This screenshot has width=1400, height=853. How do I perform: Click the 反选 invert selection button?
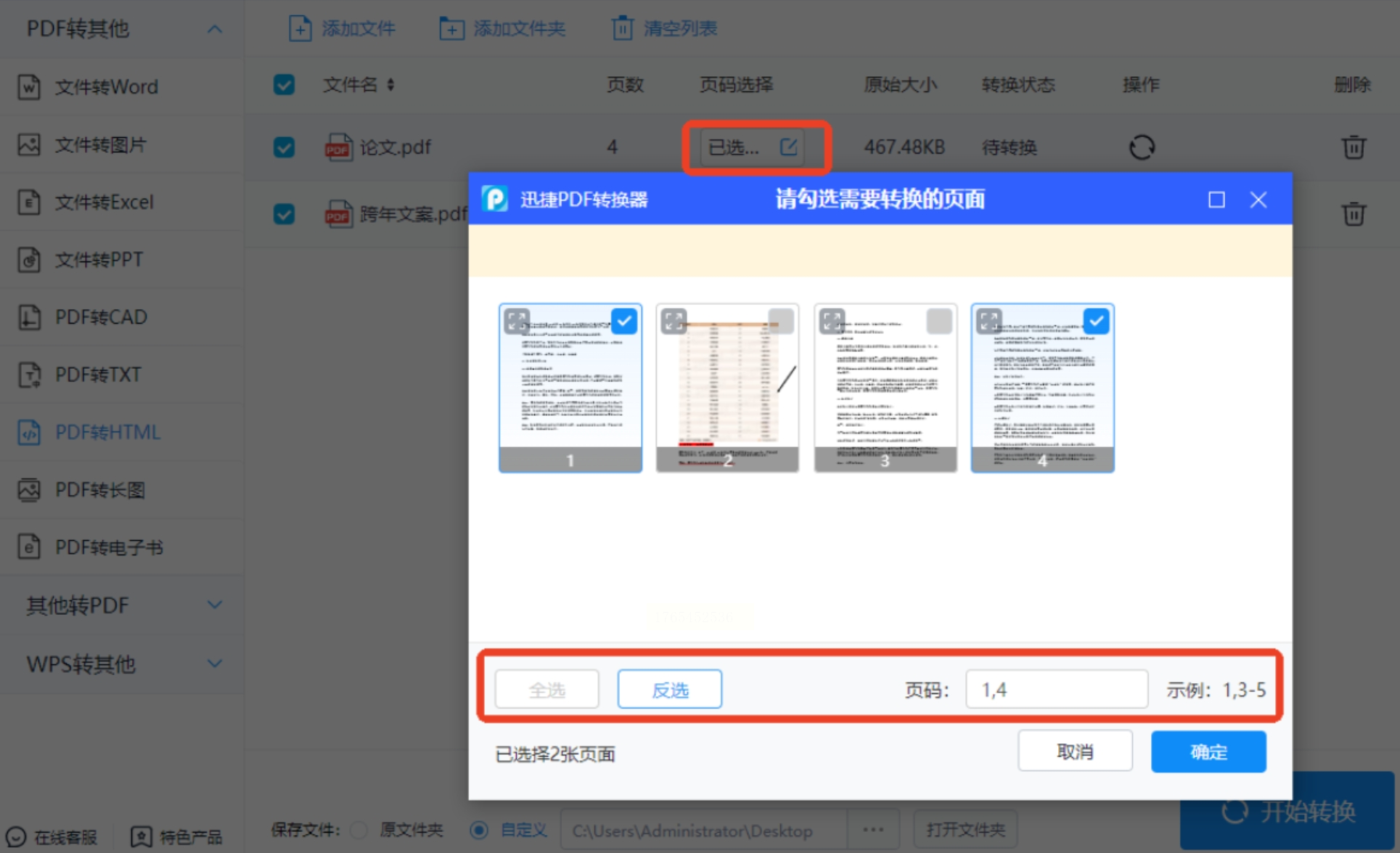[x=669, y=689]
